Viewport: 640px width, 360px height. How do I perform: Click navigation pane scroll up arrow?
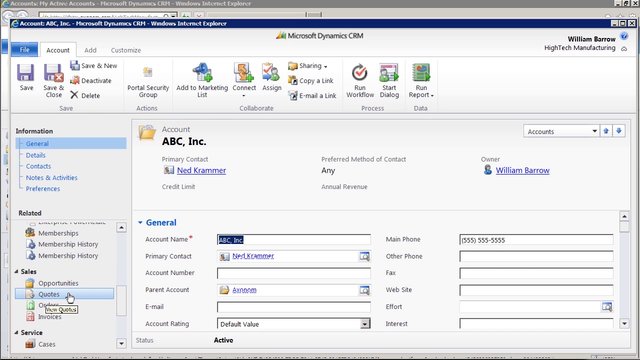[x=121, y=227]
